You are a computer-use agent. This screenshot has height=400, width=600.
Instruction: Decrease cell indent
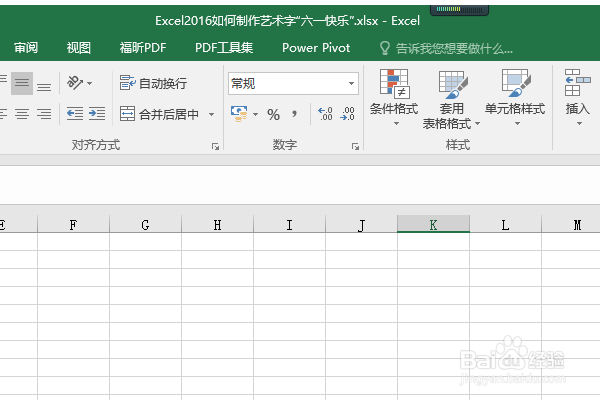[75, 114]
